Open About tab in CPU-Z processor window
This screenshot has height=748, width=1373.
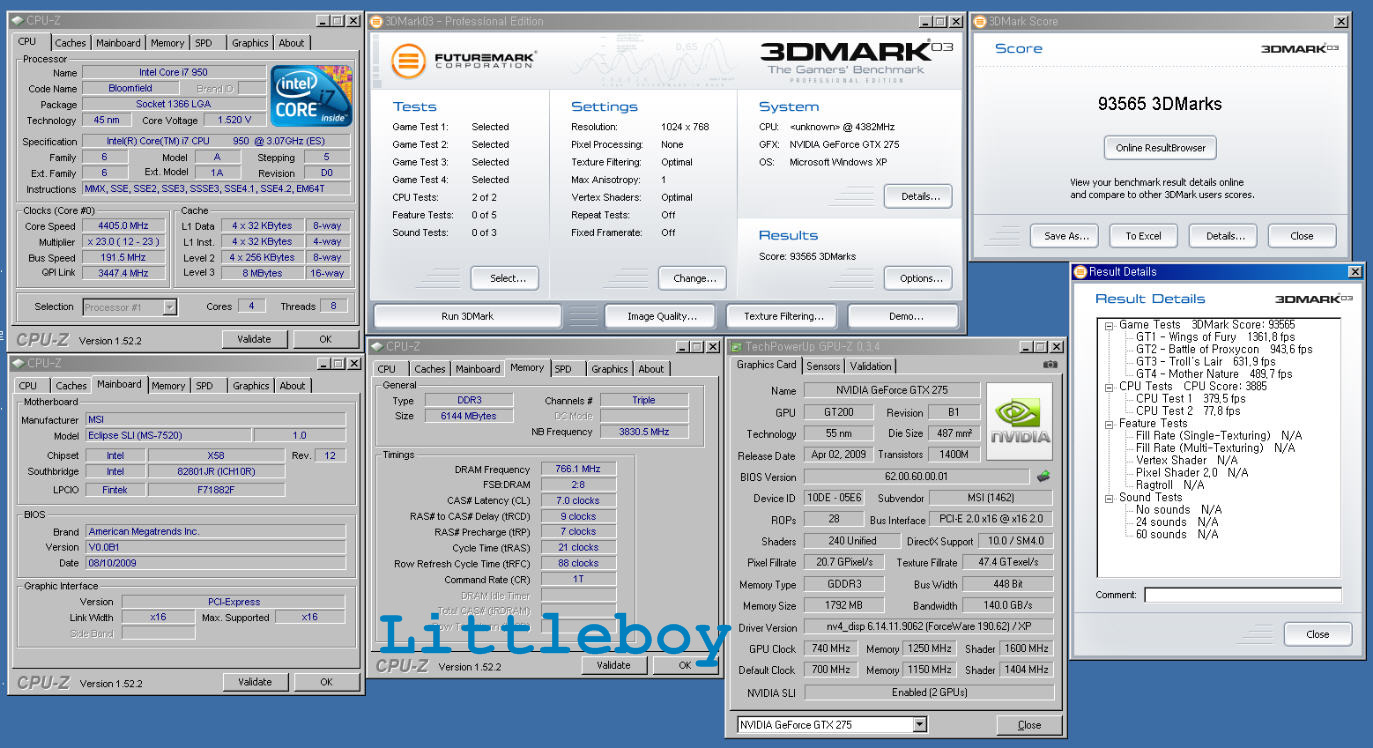[x=291, y=43]
